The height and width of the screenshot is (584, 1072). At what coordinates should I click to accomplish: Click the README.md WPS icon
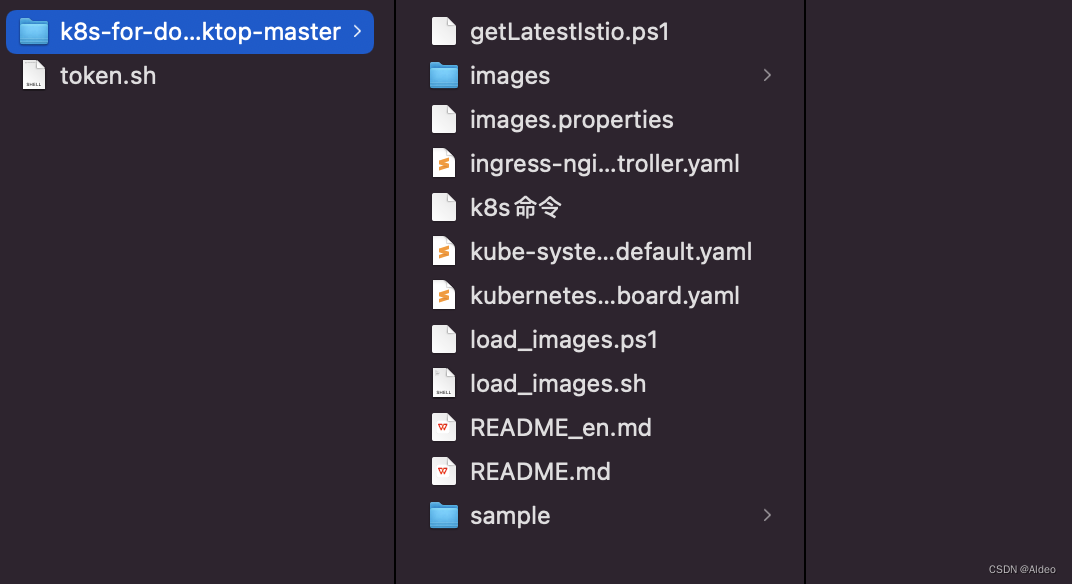tap(444, 471)
